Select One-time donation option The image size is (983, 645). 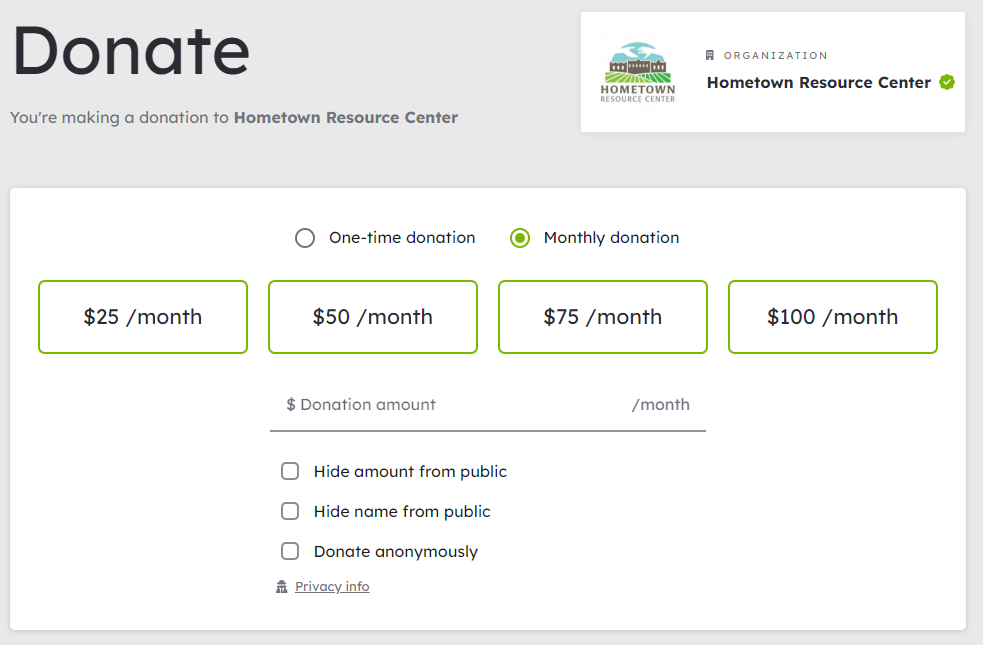305,238
